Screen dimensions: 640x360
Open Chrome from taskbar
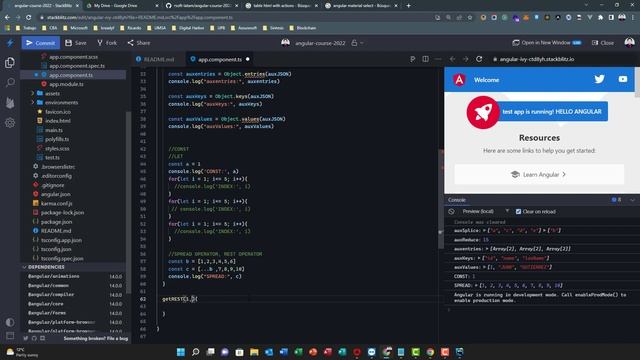point(430,352)
